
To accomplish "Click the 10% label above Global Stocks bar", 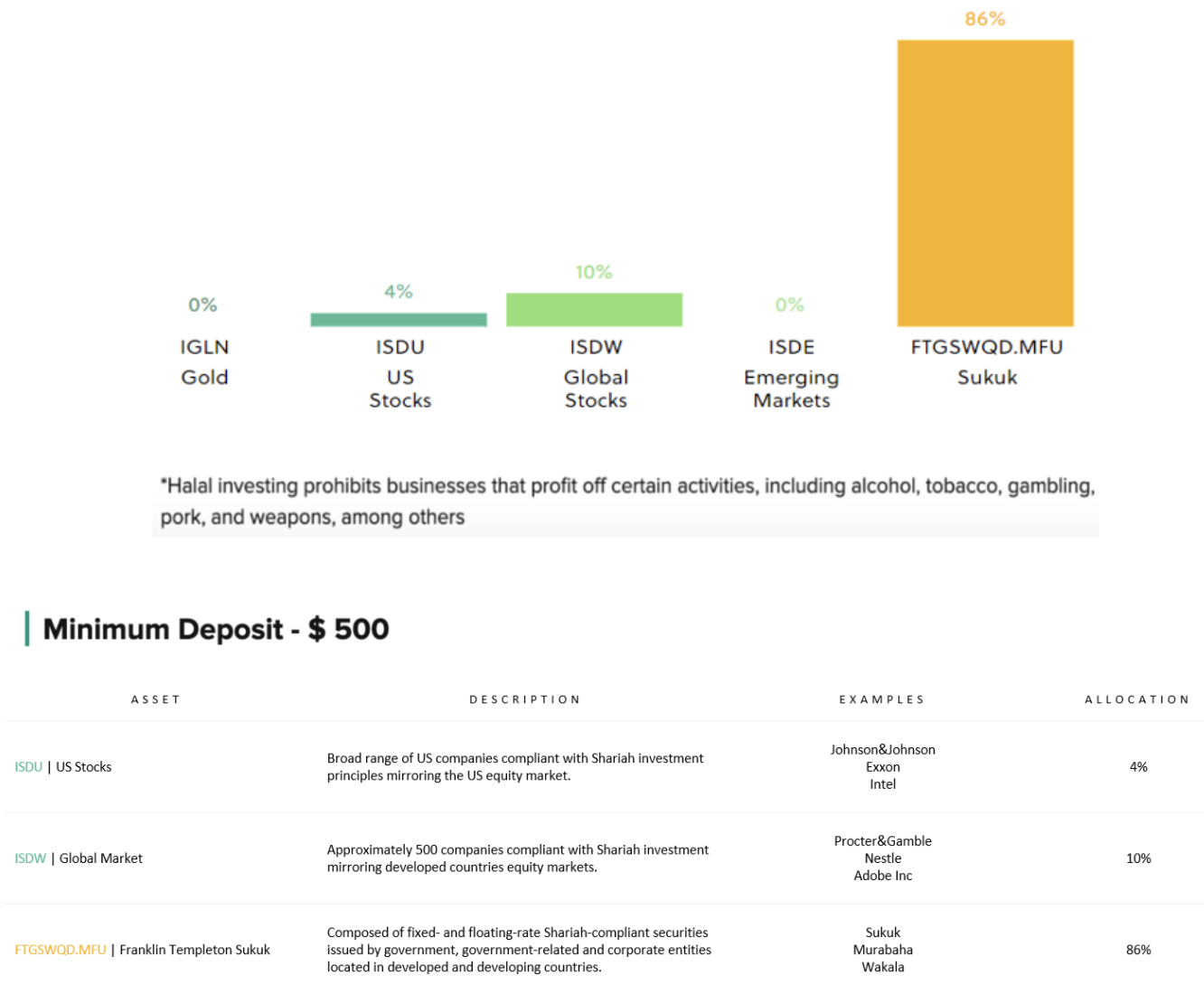I will click(594, 272).
